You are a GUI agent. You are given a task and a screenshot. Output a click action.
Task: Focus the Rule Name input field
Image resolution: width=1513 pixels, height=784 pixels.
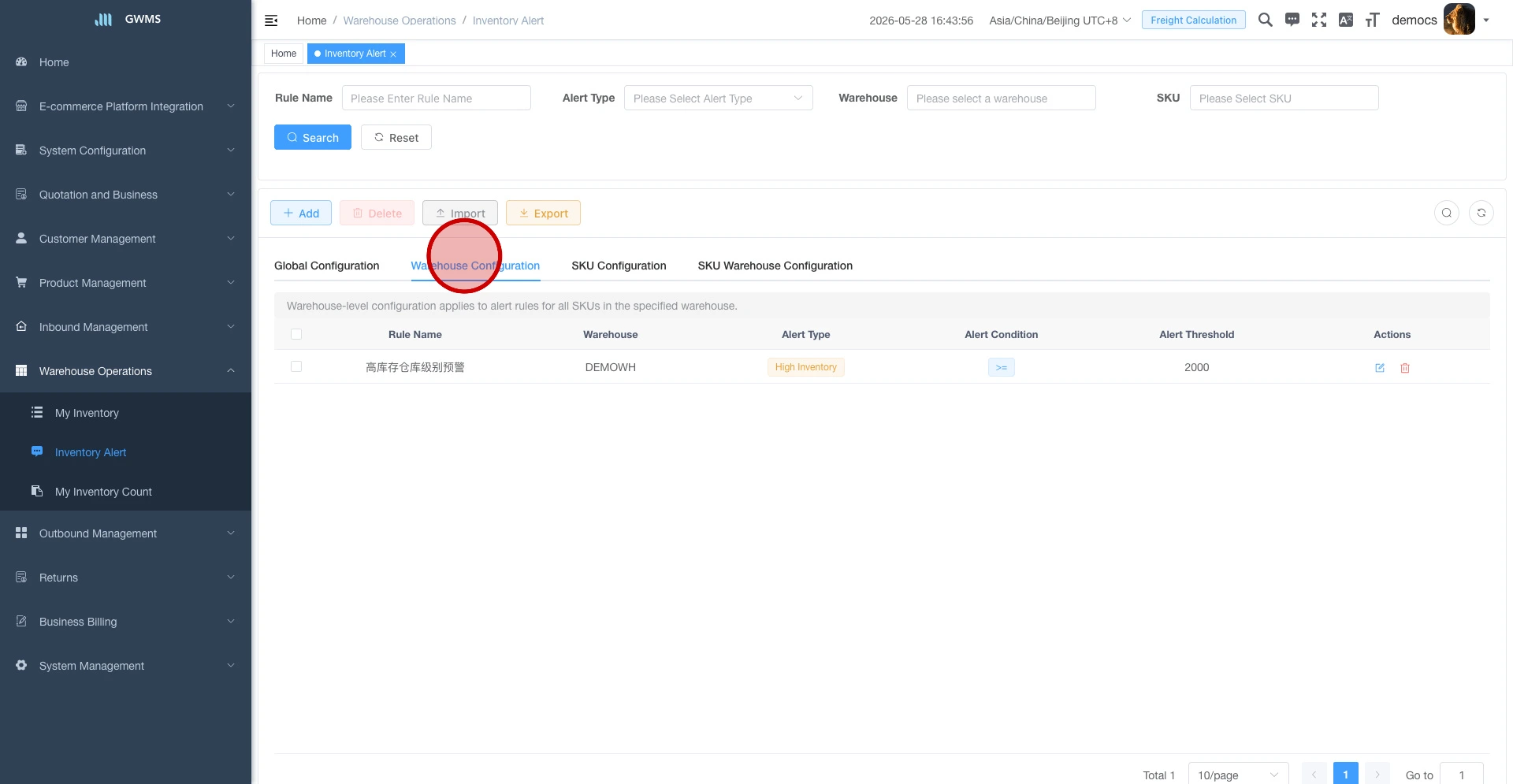click(437, 98)
